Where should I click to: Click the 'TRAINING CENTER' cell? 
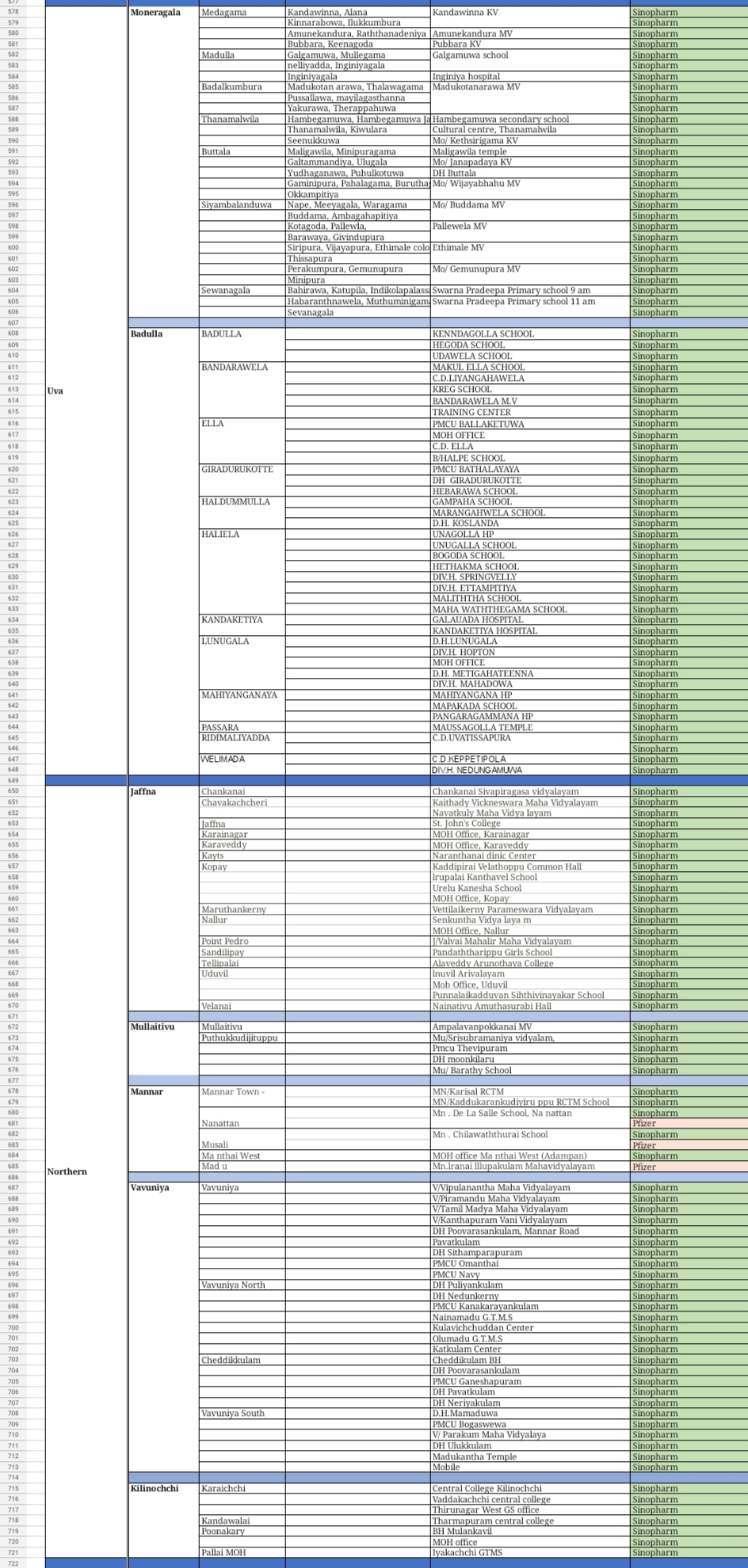[x=530, y=413]
